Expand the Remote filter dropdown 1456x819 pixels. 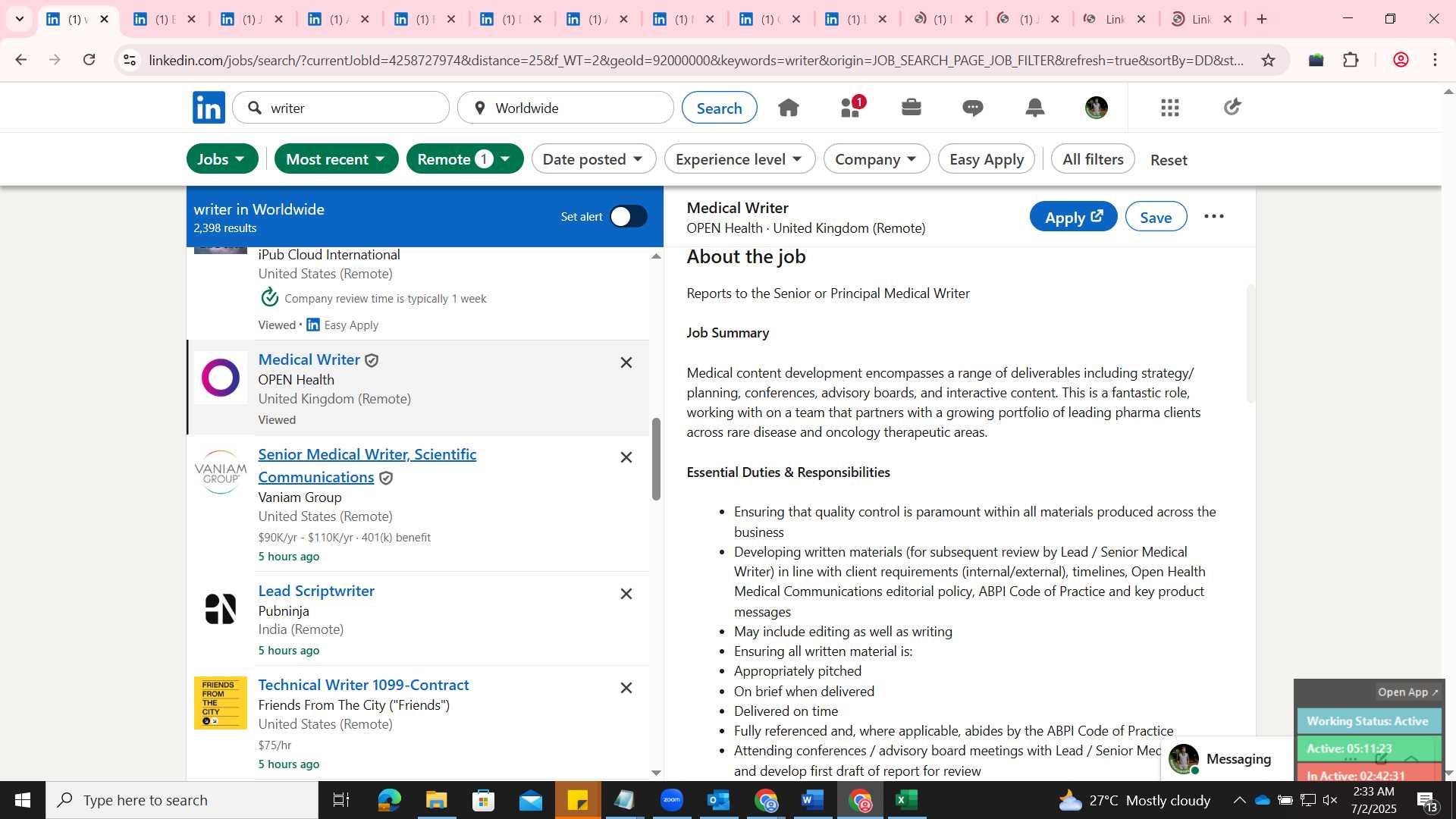point(465,159)
